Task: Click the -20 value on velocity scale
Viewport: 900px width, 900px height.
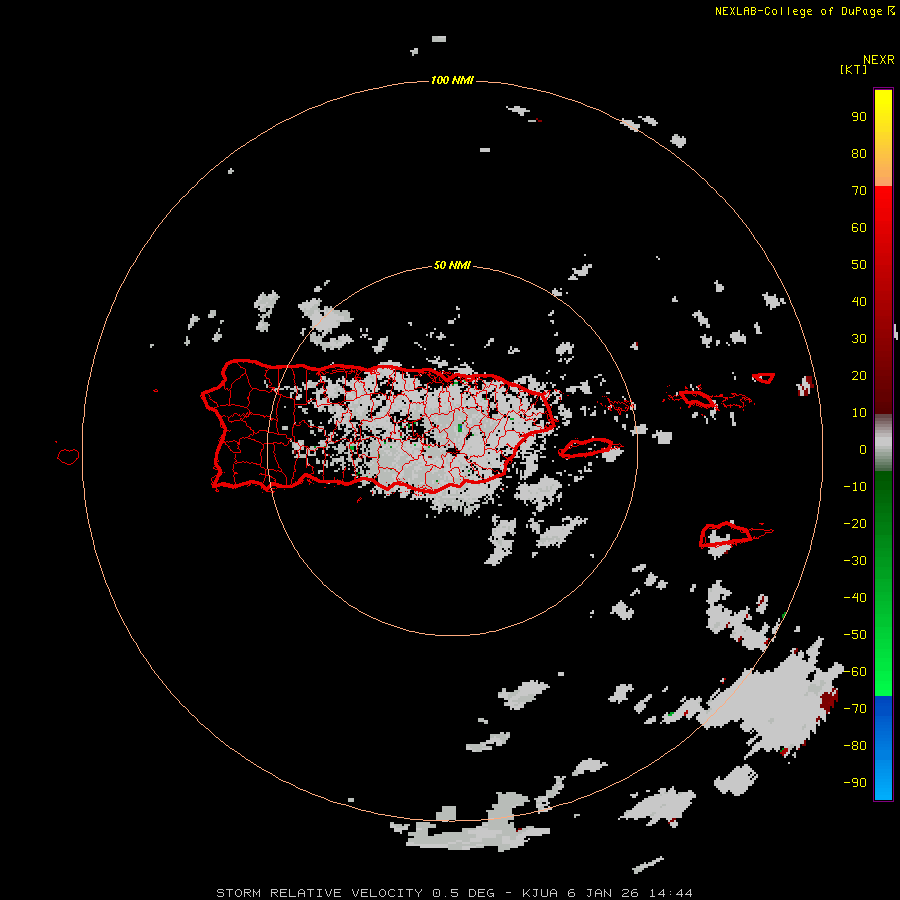Action: pyautogui.click(x=855, y=523)
